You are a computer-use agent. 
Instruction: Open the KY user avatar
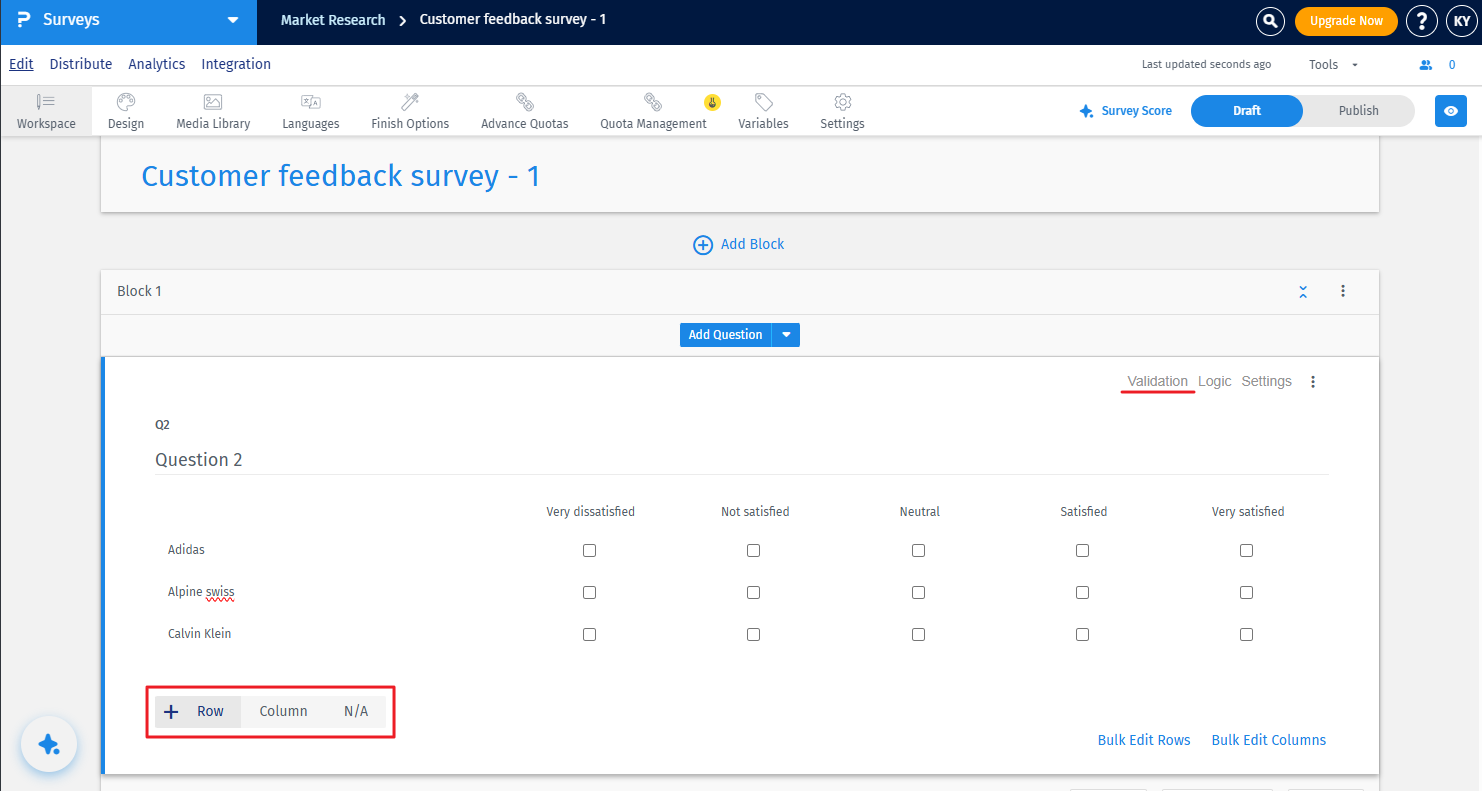click(1461, 20)
